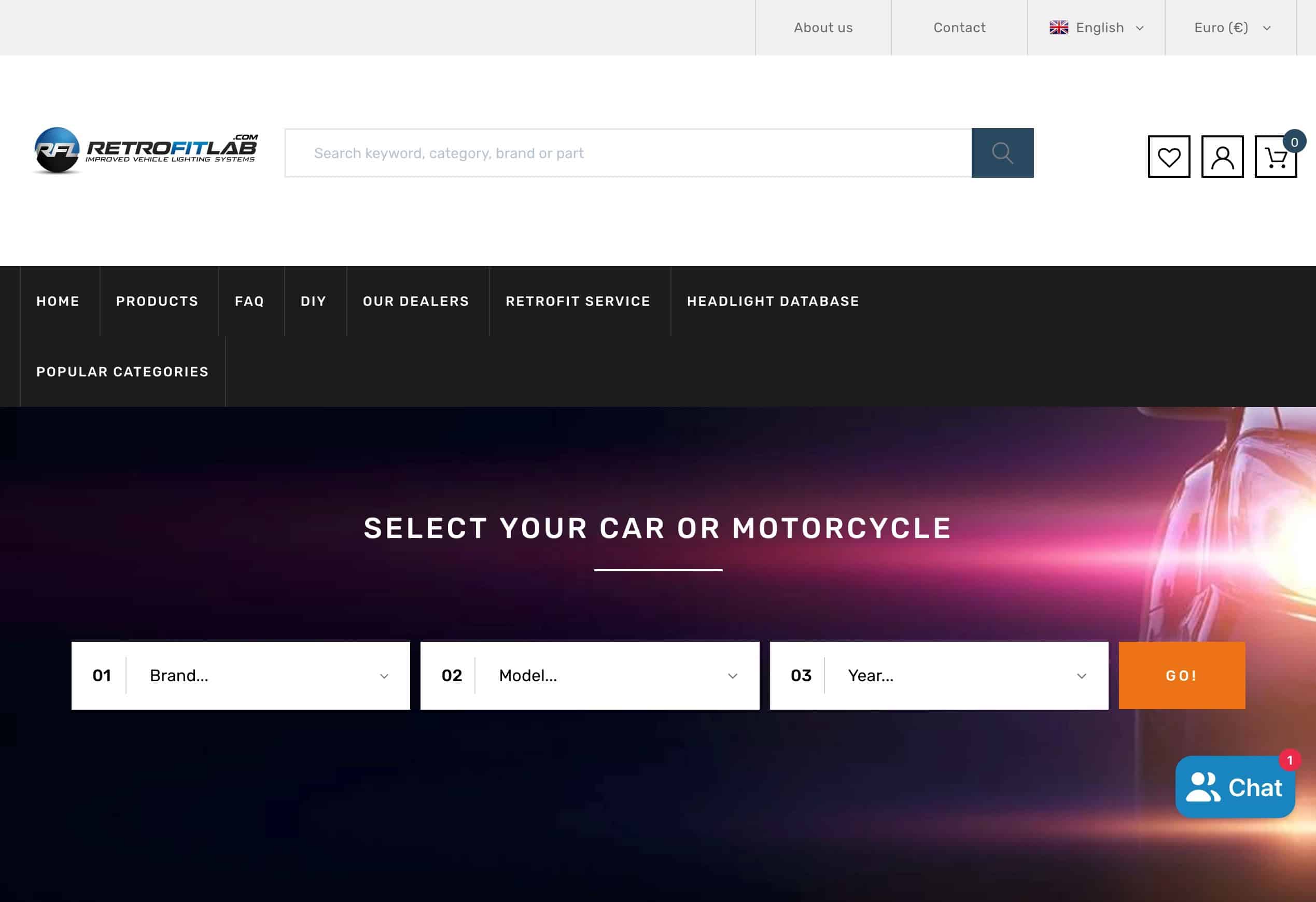This screenshot has width=1316, height=902.
Task: Open the About us link
Action: tap(823, 28)
